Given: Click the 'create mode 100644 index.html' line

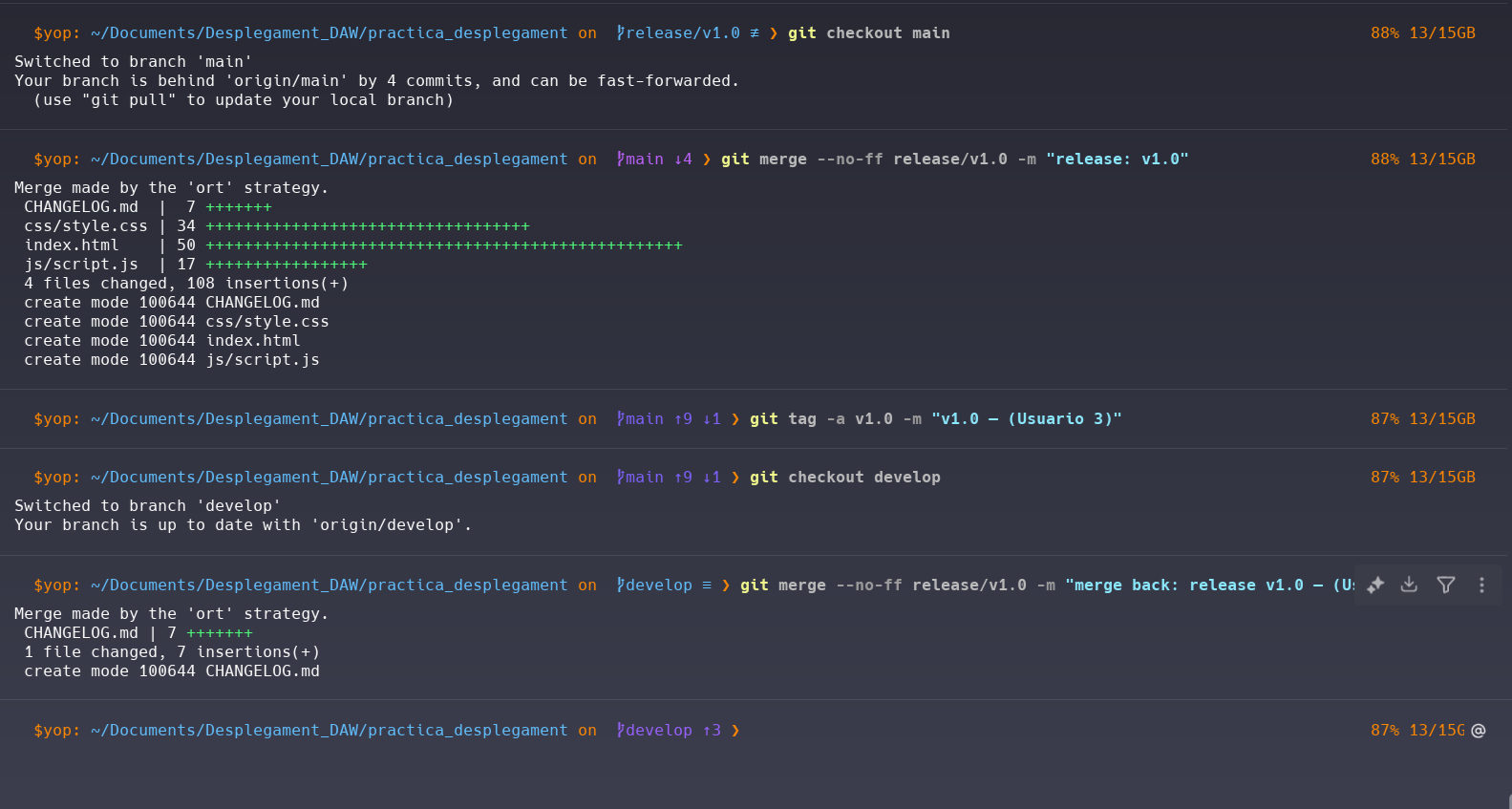Looking at the screenshot, I should pyautogui.click(x=162, y=341).
